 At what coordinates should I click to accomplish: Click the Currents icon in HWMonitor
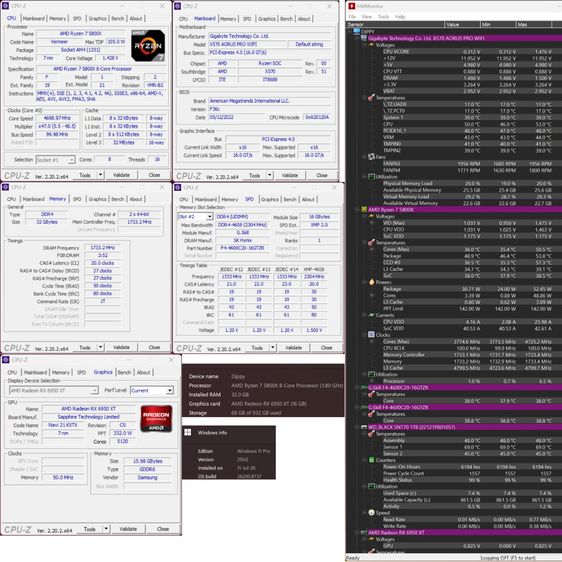(371, 315)
